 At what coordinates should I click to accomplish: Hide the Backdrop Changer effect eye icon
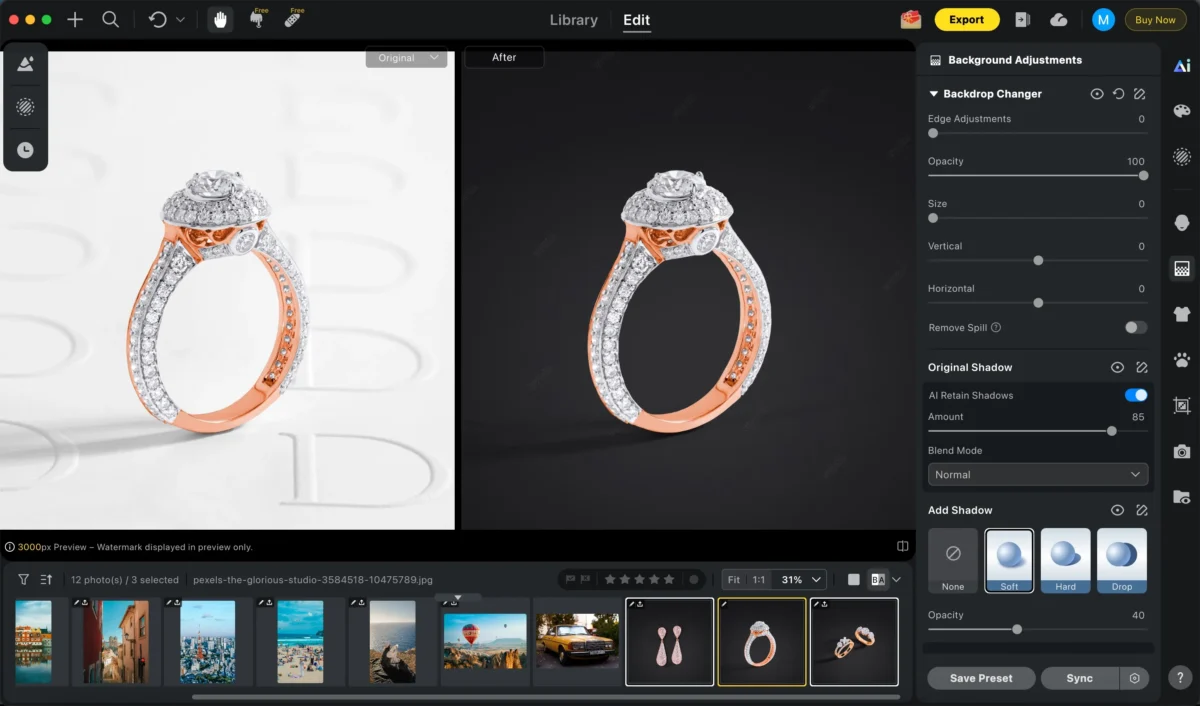tap(1097, 94)
